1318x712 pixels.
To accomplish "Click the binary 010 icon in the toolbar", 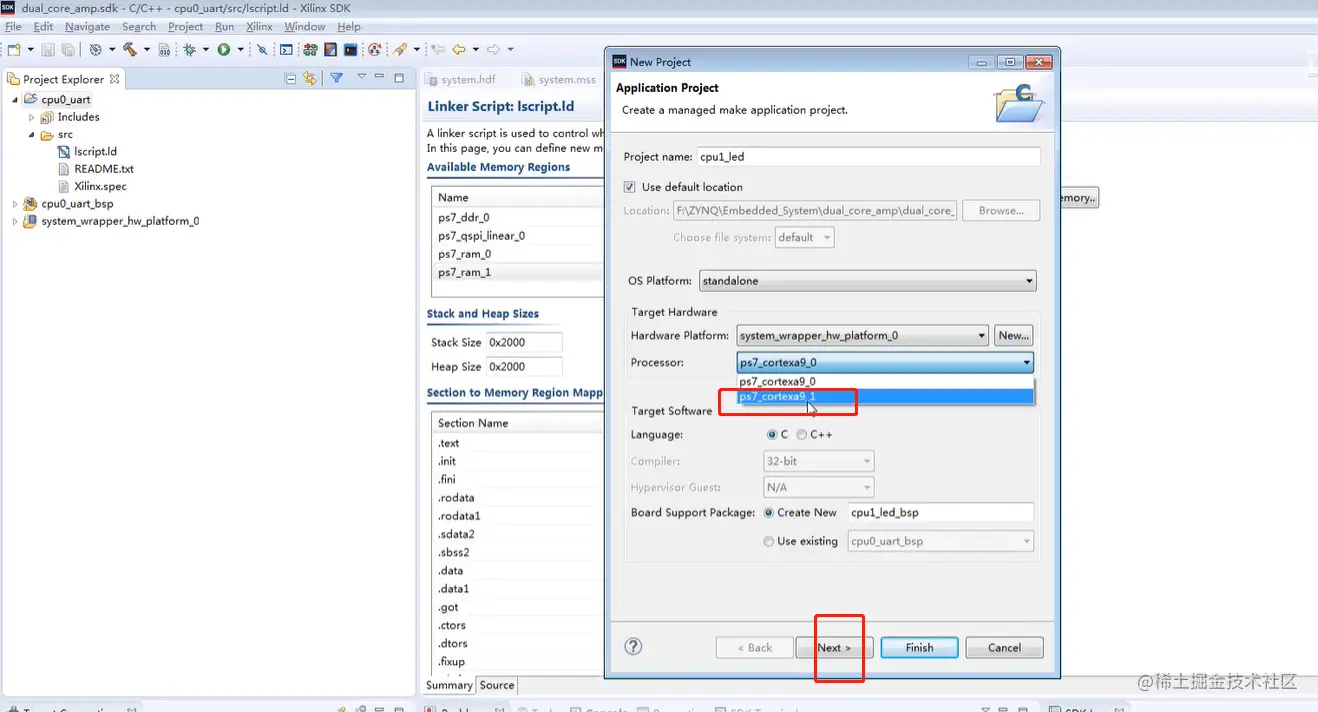I will pos(164,49).
